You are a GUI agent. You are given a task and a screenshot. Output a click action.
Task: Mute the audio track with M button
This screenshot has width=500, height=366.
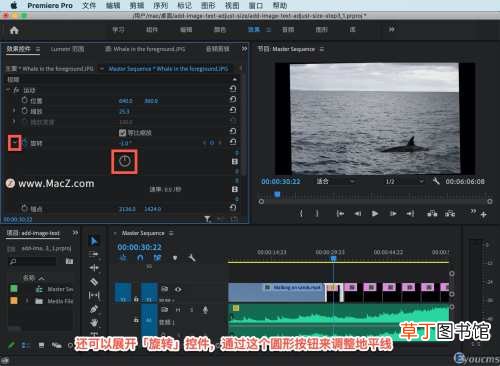[x=178, y=310]
